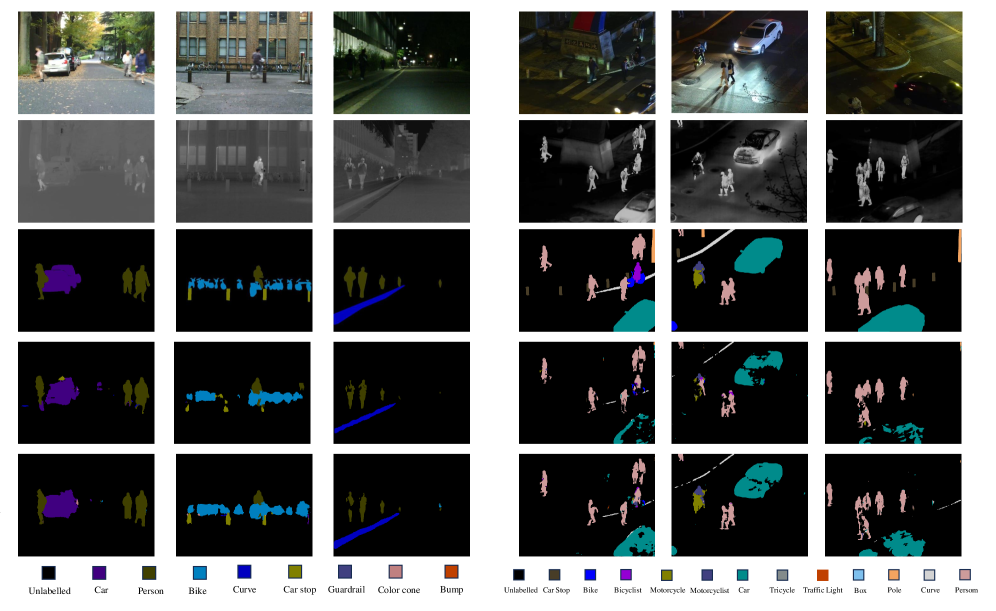Viewport: 996px width, 611px height.
Task: Click the gray Tricycle swatch
Action: [x=782, y=575]
